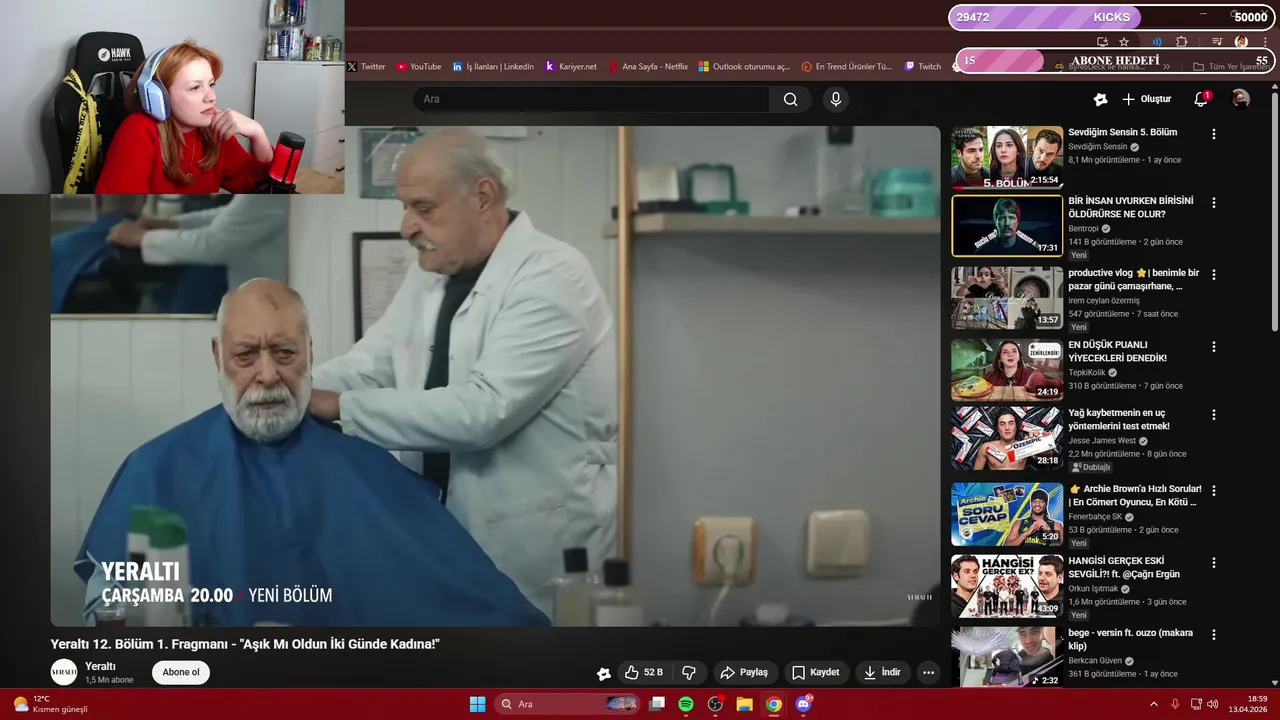Like the video showing 52 B
The height and width of the screenshot is (720, 1280).
(x=643, y=673)
